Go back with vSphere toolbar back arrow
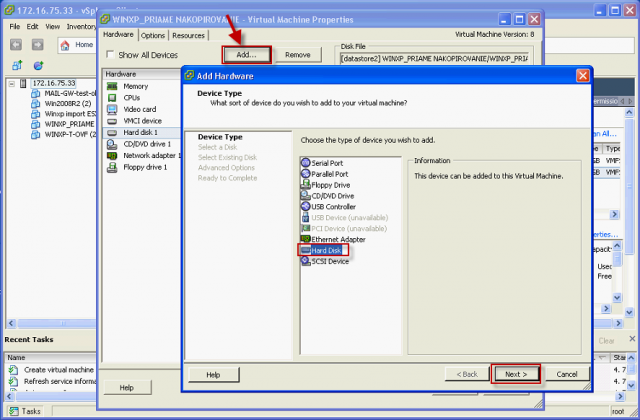The image size is (640, 420). pyautogui.click(x=16, y=44)
